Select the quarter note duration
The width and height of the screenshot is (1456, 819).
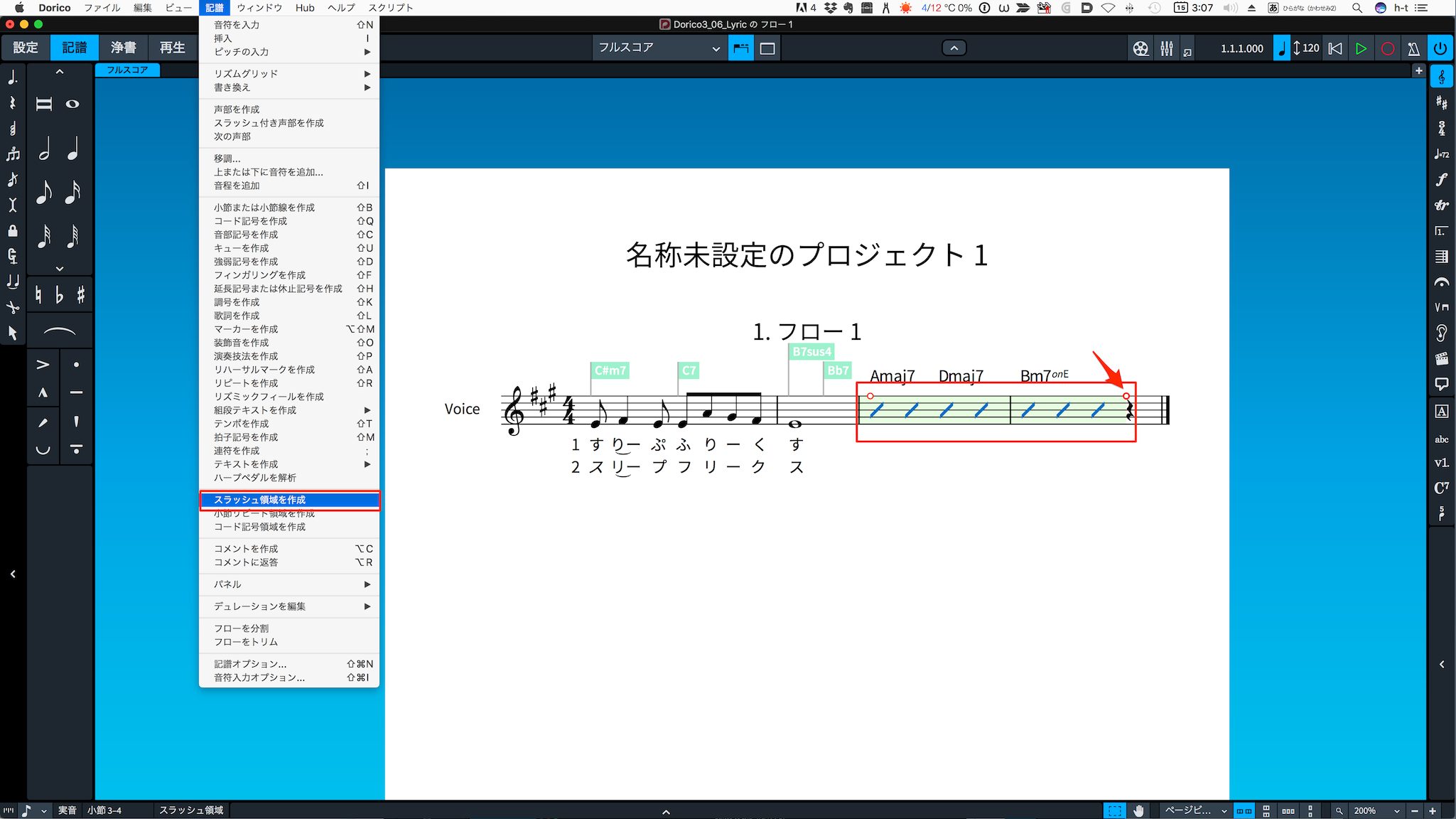[x=72, y=149]
